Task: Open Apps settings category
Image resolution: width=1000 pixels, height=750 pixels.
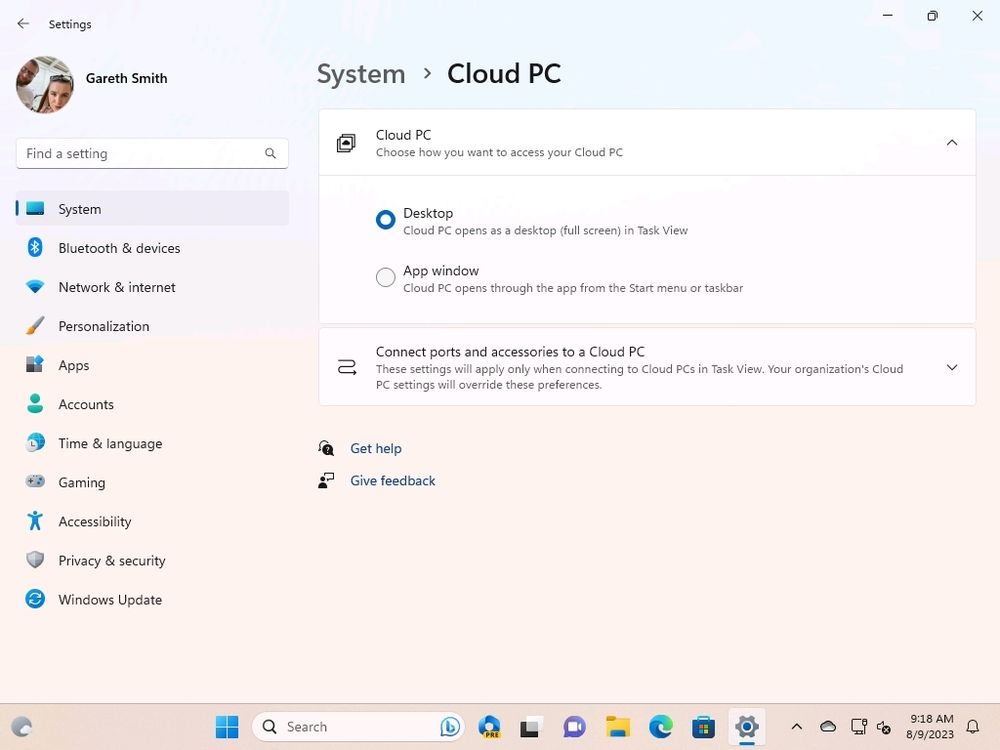Action: 152,365
